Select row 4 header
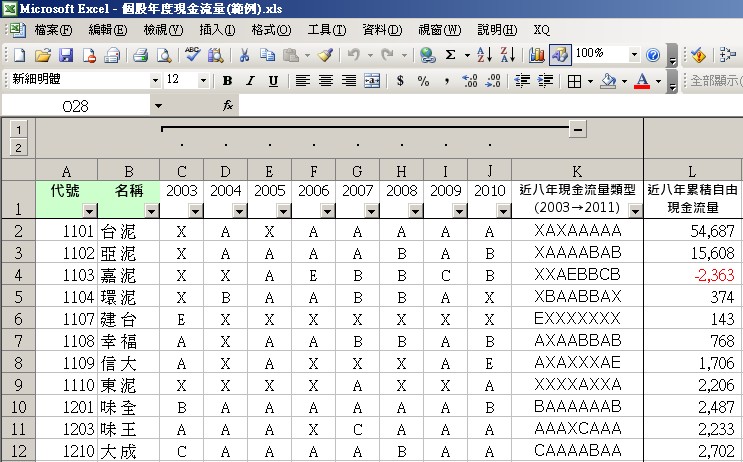Screen dimensions: 743x462 tap(18, 275)
